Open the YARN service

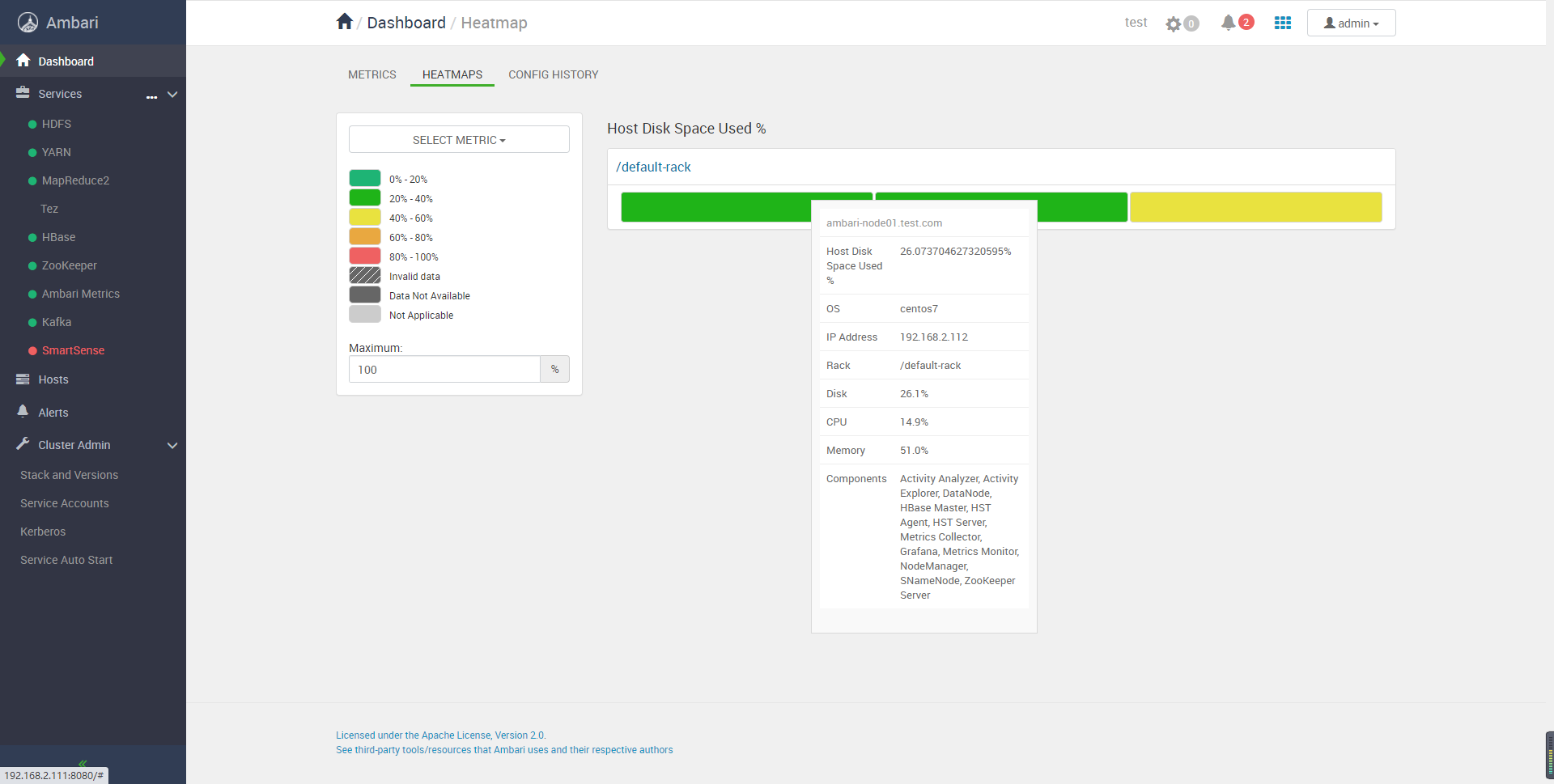pos(57,152)
